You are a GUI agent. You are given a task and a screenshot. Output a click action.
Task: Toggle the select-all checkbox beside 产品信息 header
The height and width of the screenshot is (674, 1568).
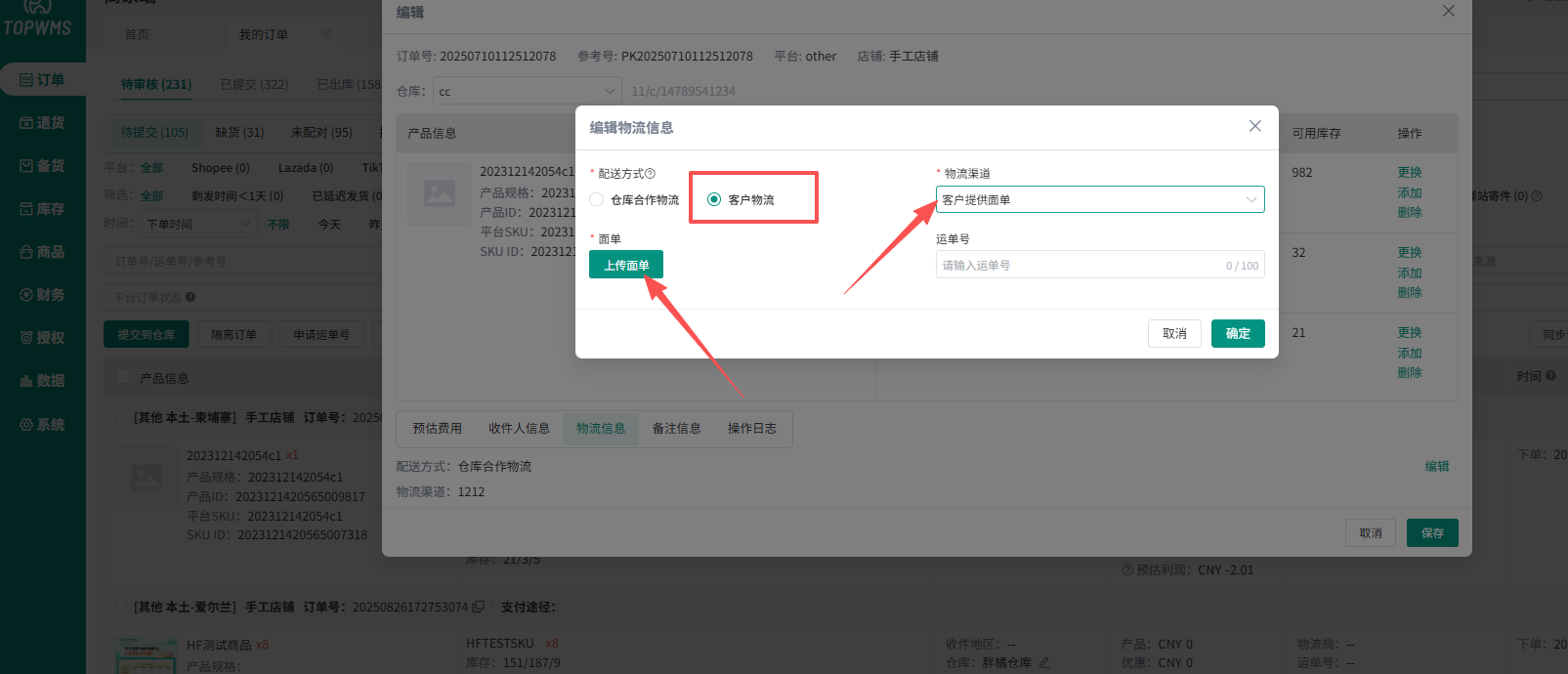123,377
